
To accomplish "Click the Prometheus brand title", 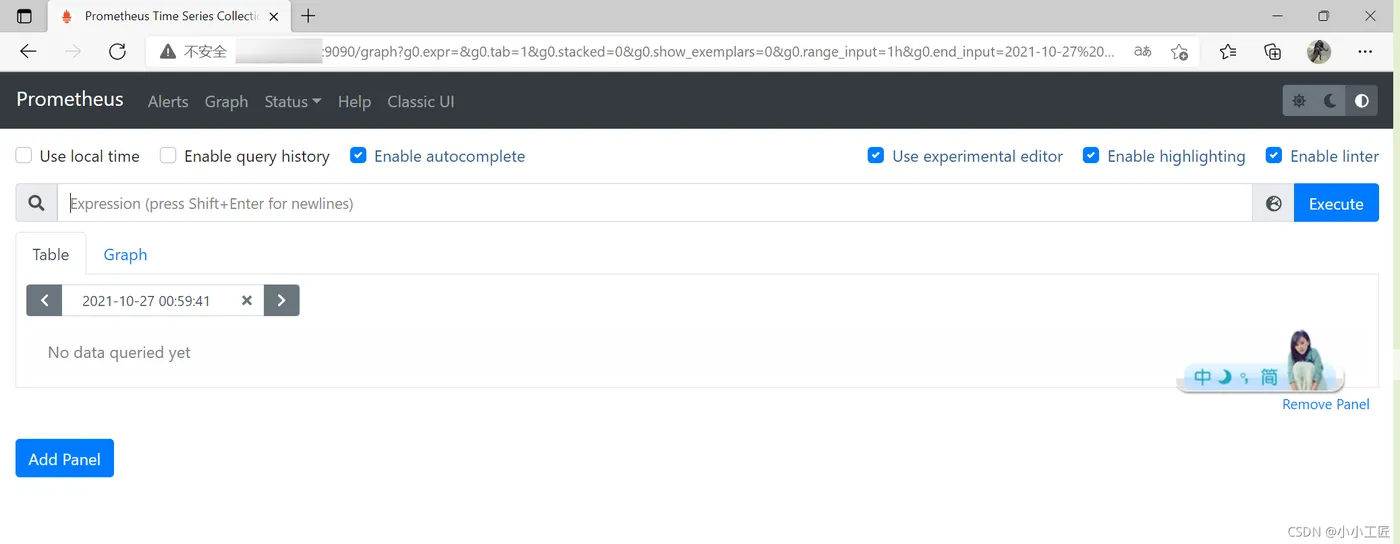I will coord(70,99).
